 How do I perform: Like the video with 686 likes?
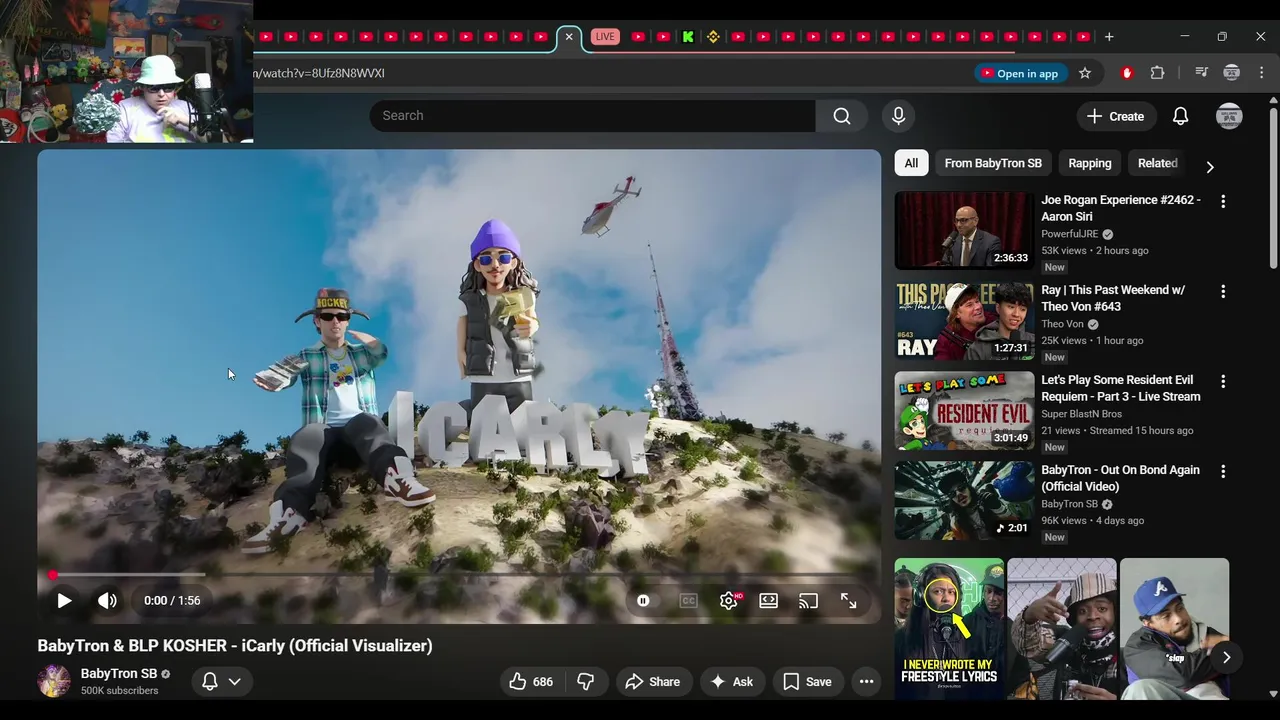pyautogui.click(x=531, y=682)
